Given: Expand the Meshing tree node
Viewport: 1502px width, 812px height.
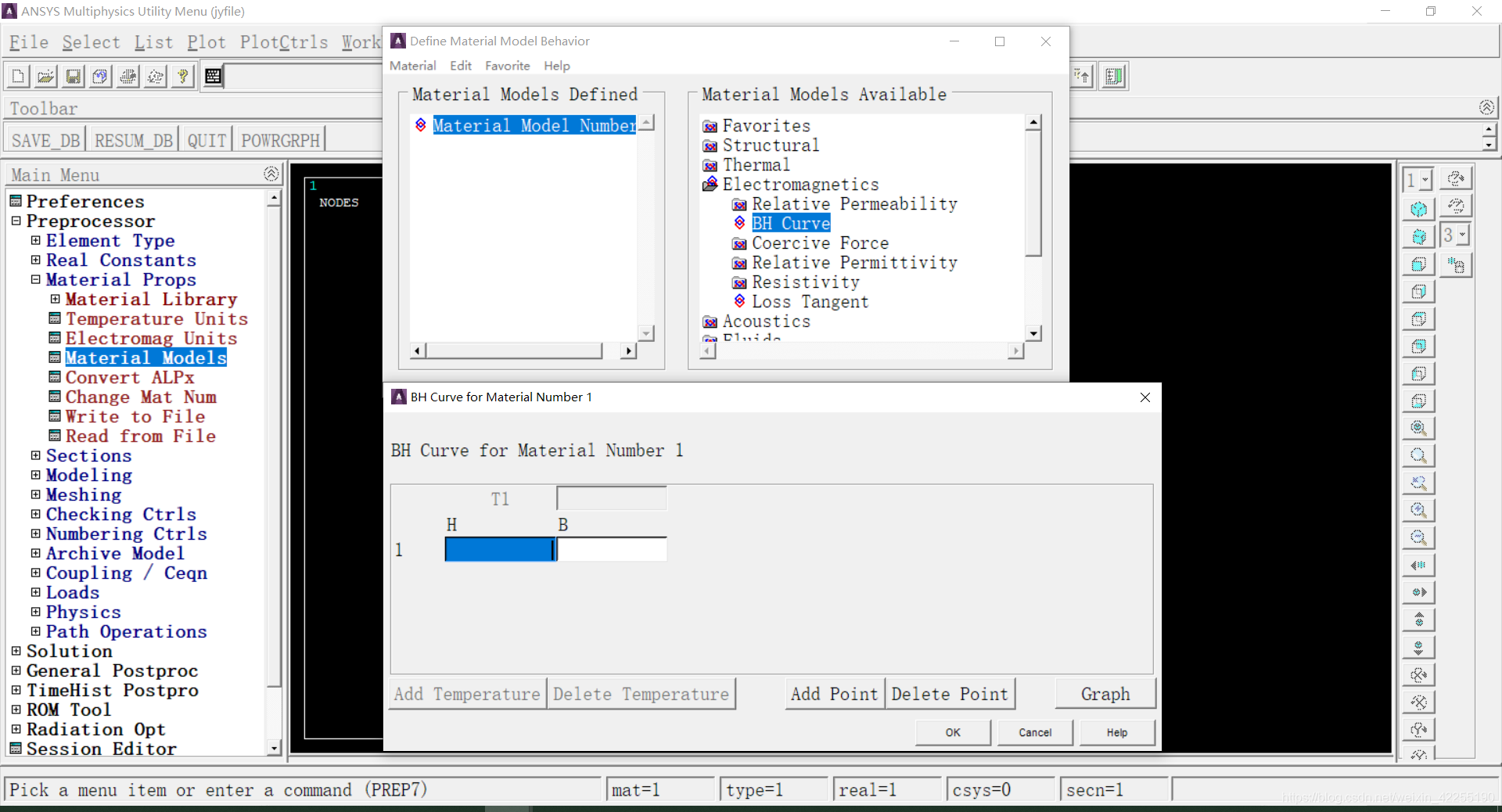Looking at the screenshot, I should [x=35, y=494].
